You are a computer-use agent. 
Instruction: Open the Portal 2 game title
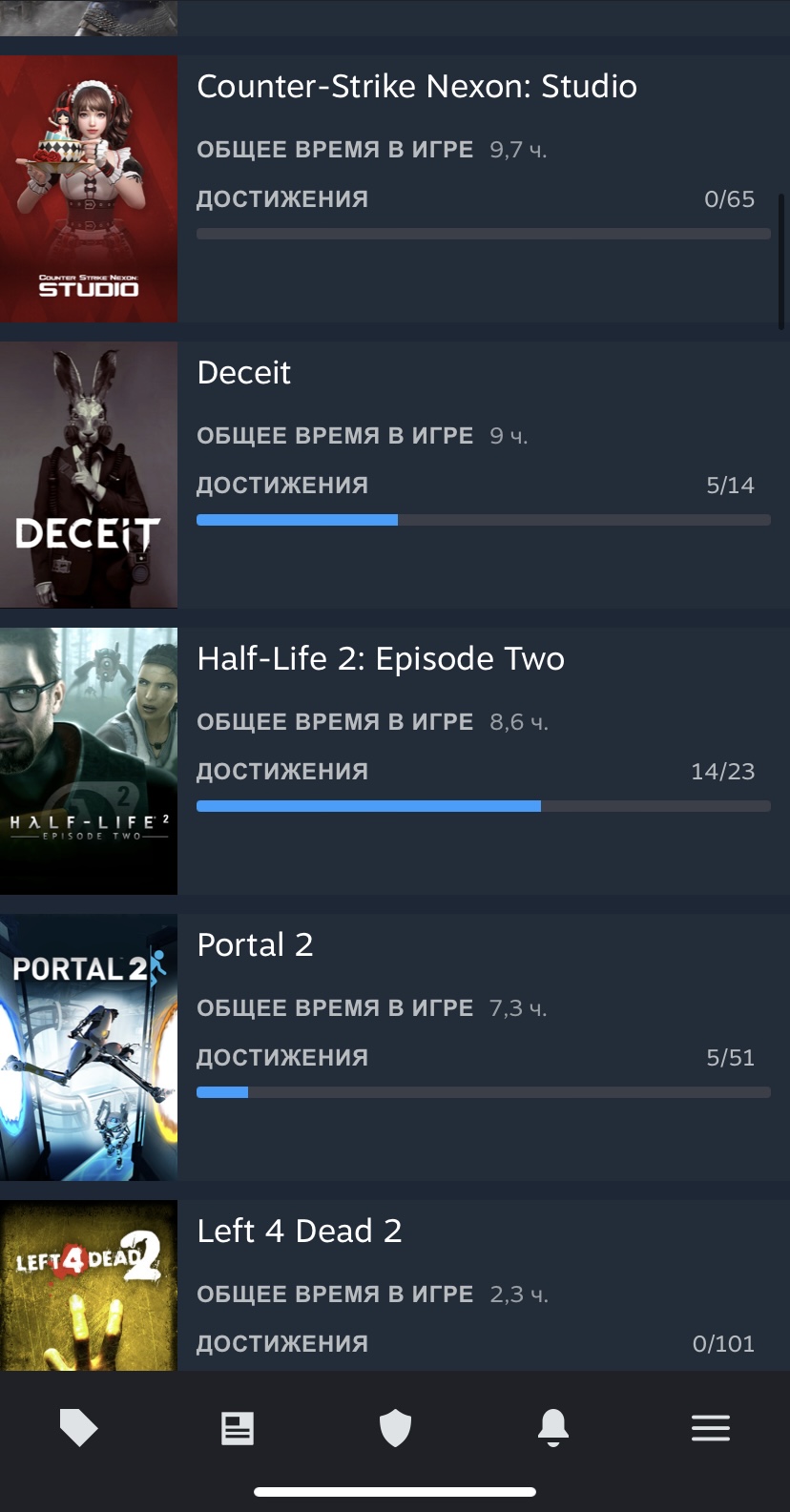click(255, 945)
